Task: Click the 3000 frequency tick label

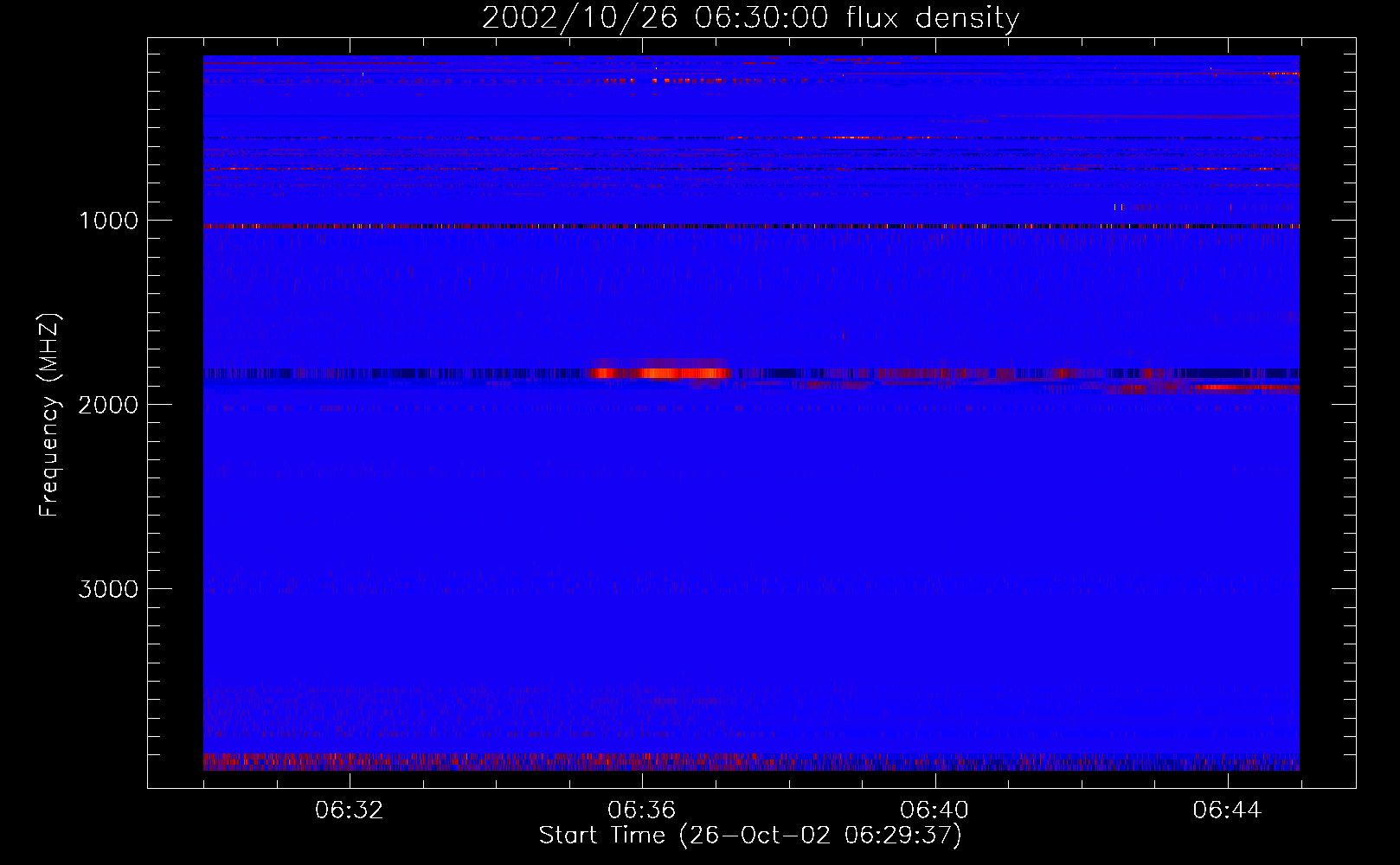Action: (108, 589)
